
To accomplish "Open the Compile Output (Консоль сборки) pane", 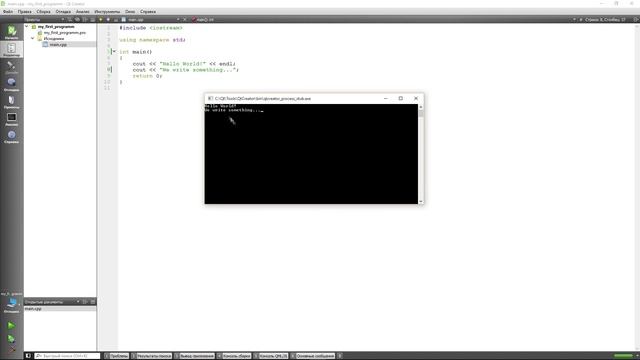I will [x=234, y=356].
